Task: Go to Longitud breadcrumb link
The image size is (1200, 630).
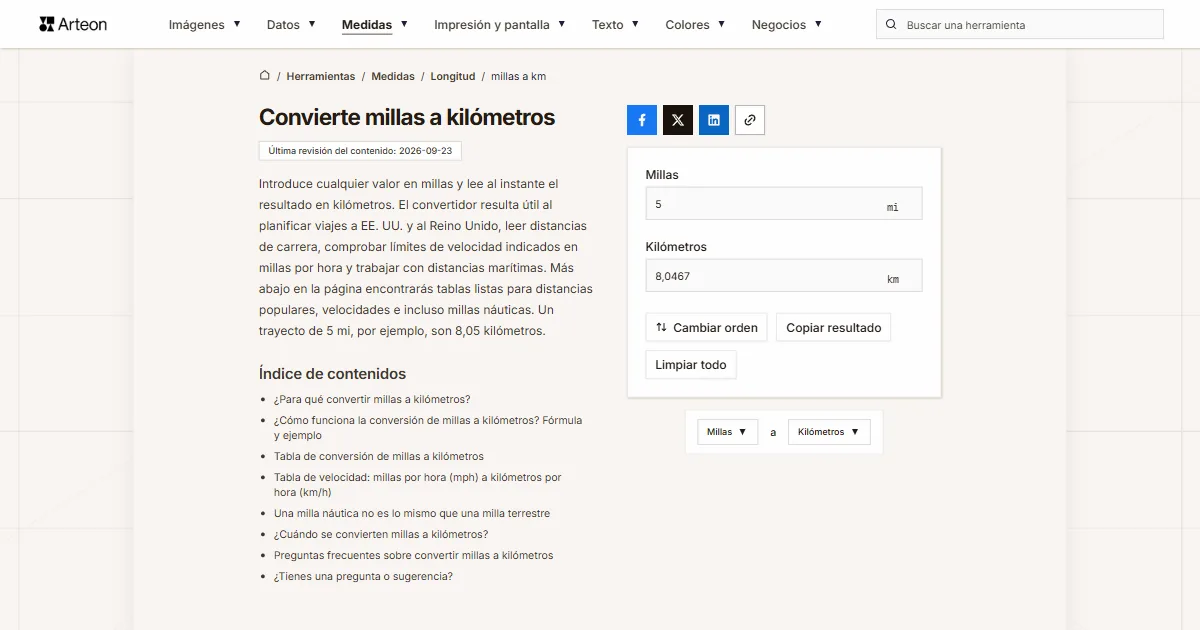Action: (453, 76)
